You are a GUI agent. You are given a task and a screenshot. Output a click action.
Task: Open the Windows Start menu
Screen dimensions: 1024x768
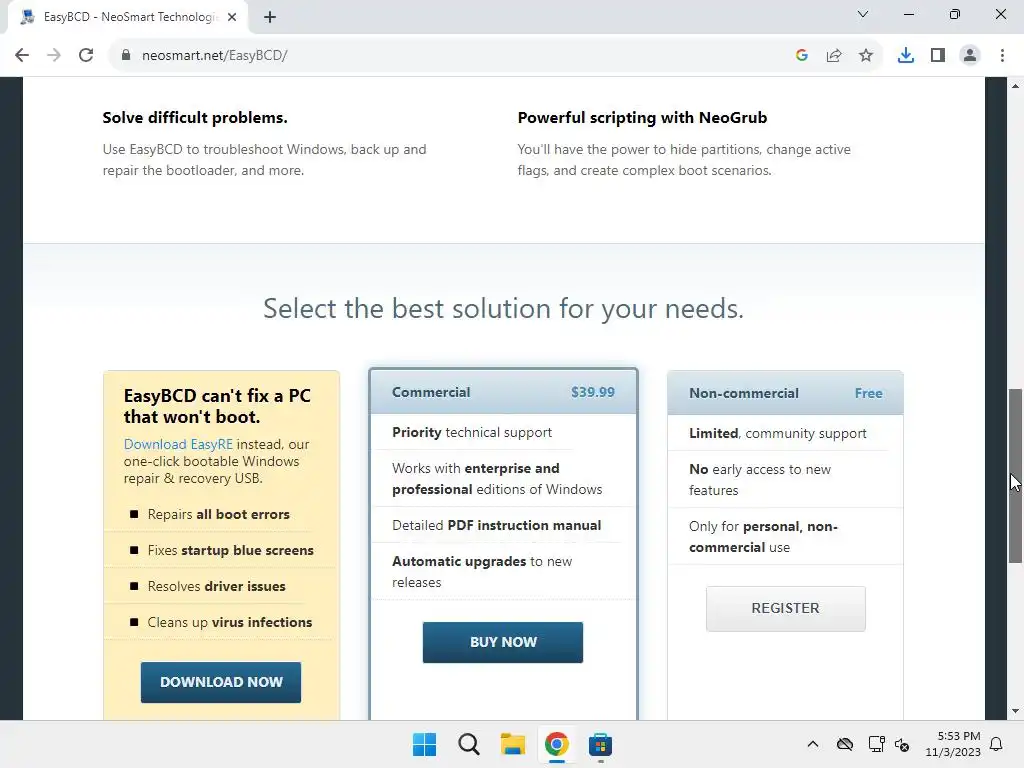(424, 744)
